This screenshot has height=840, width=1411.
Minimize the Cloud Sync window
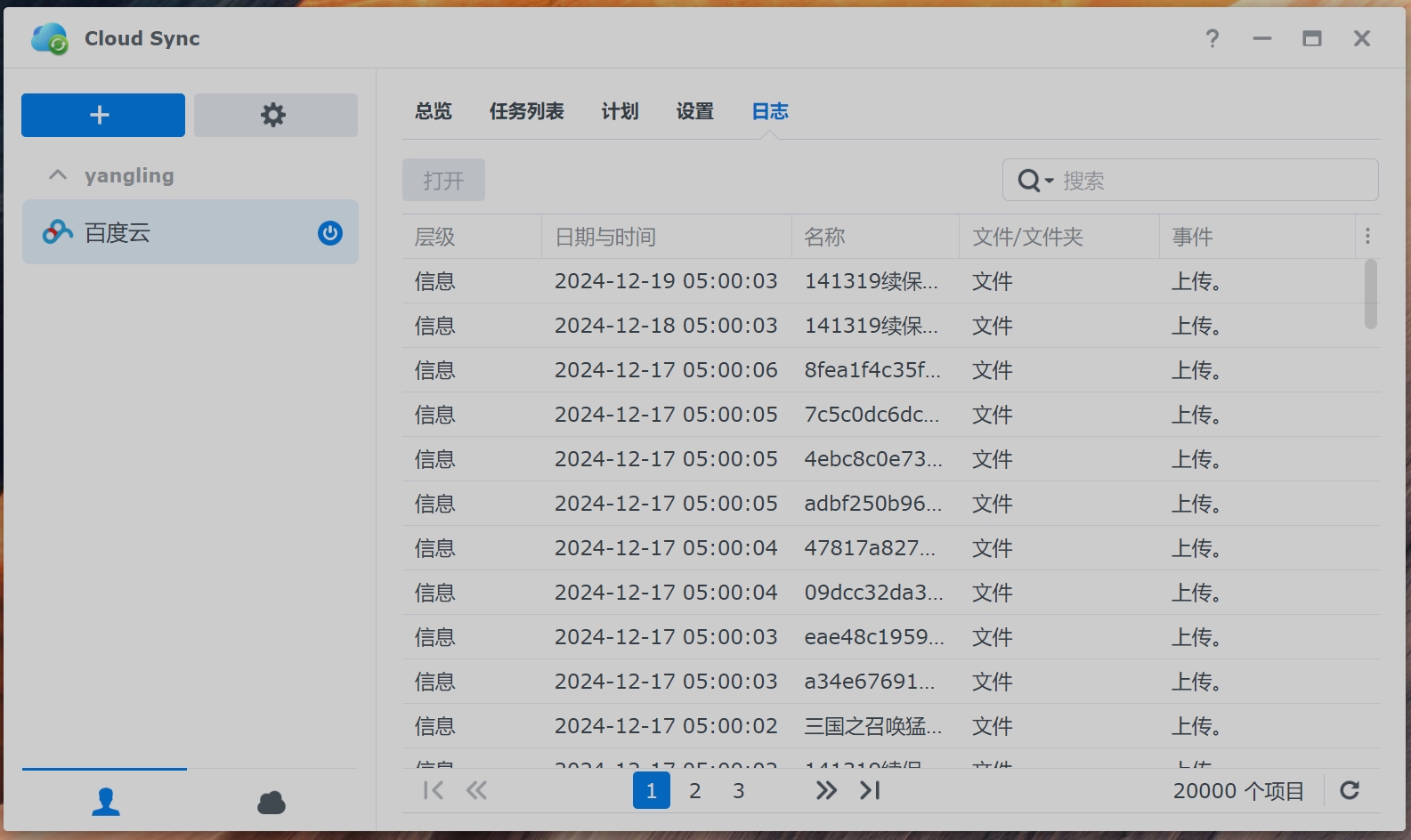[x=1262, y=38]
